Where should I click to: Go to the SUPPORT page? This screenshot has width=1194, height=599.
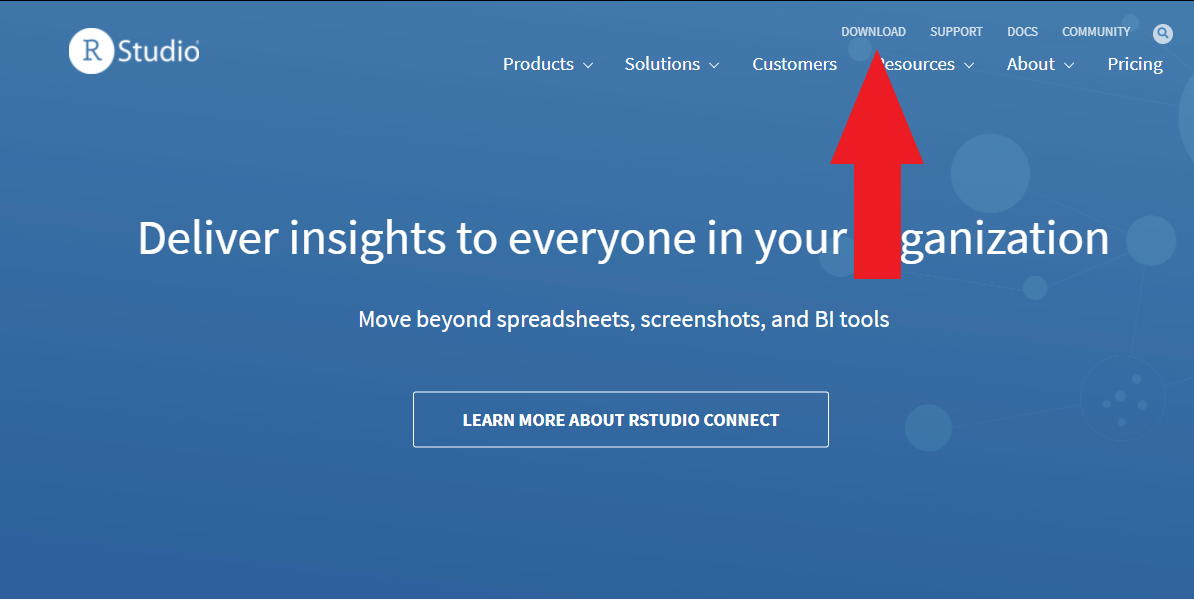[956, 32]
